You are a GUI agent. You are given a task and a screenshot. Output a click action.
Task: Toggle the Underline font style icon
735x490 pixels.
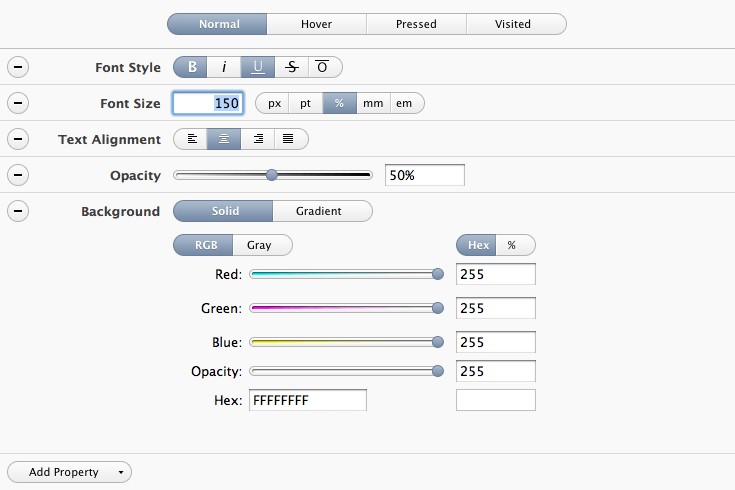pos(258,67)
